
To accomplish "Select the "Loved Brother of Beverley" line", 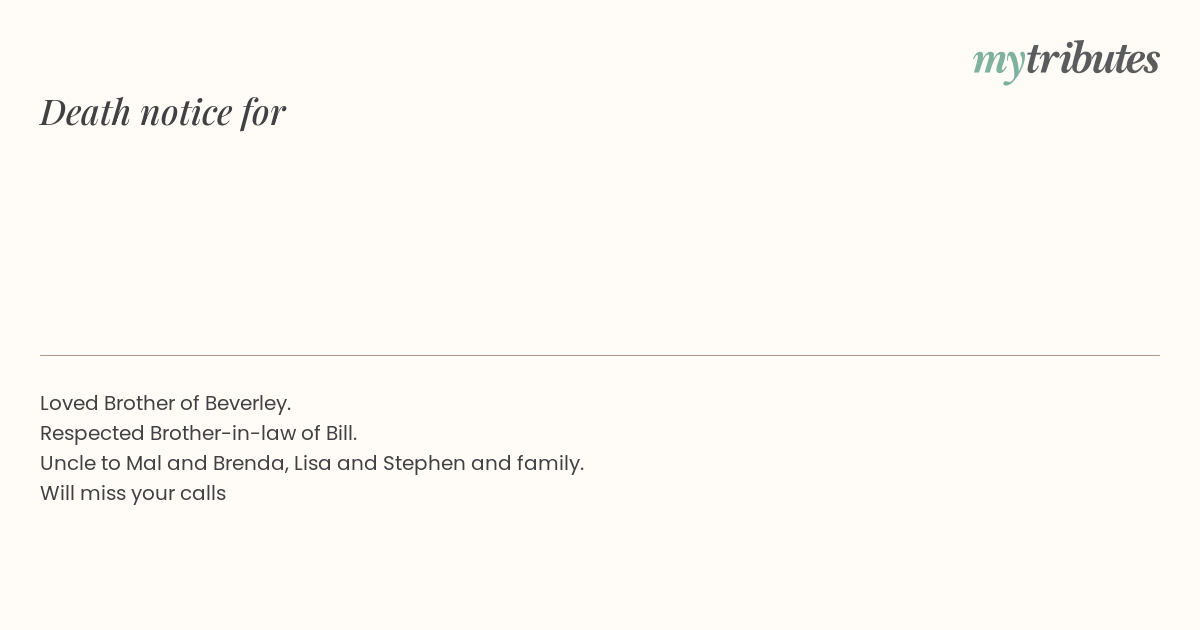I will coord(165,403).
